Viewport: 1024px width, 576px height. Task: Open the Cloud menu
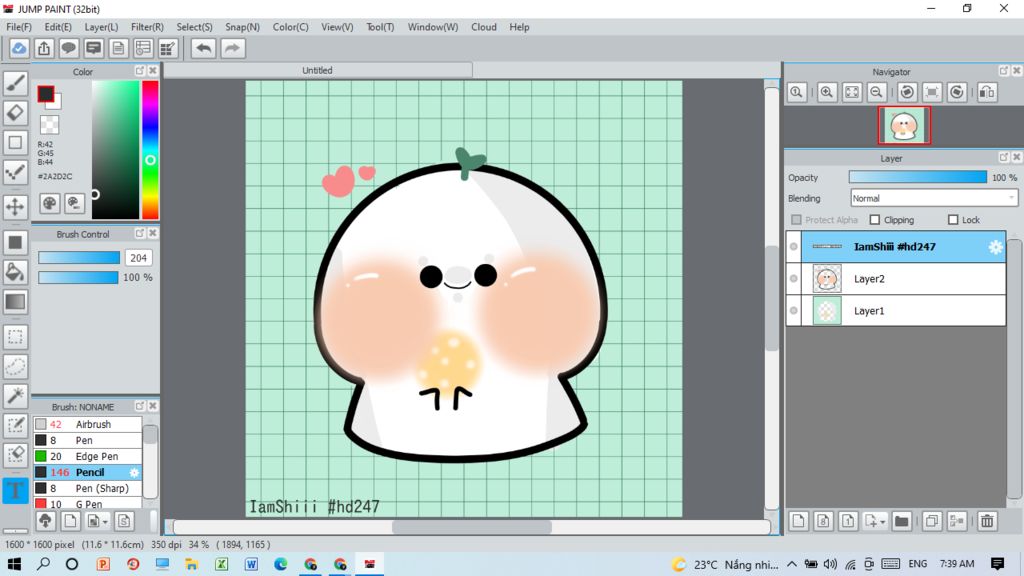pos(484,27)
